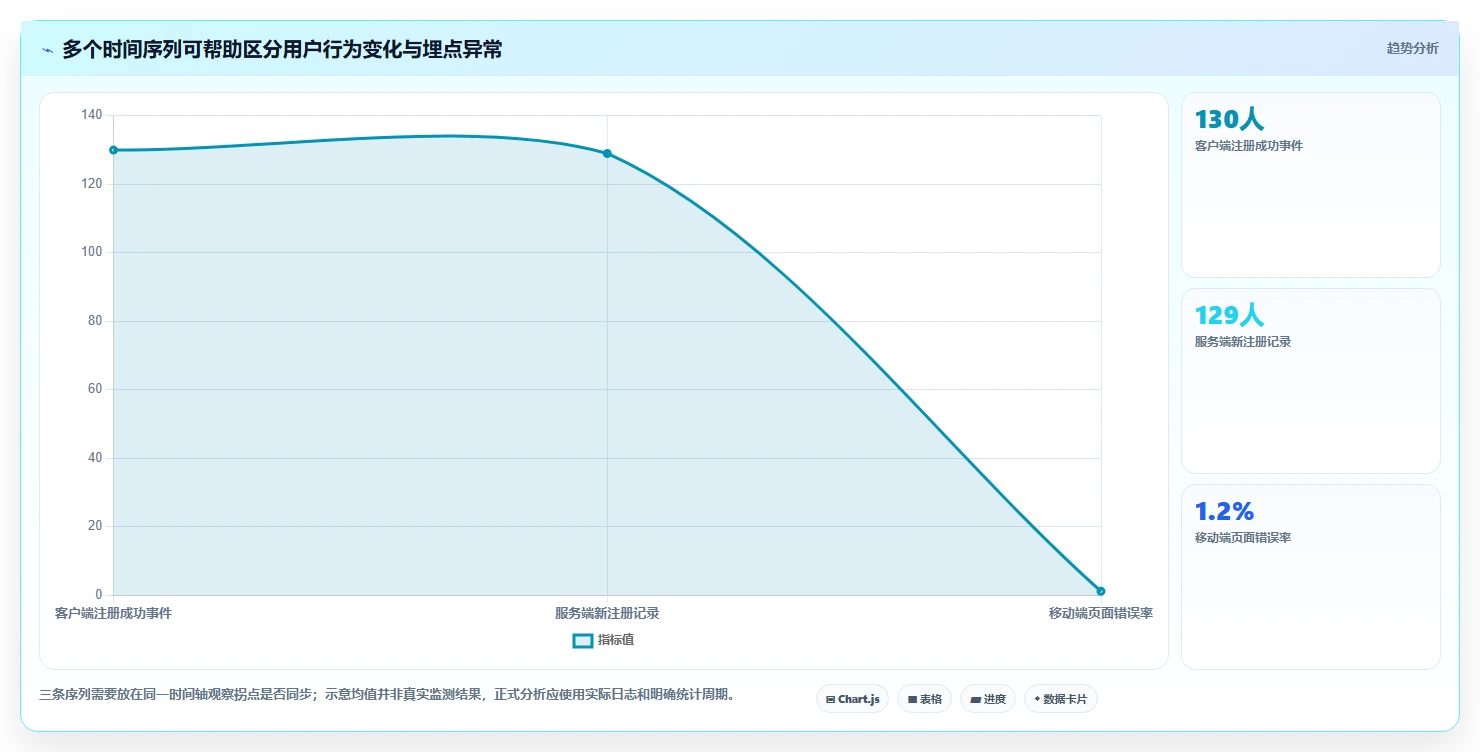Click the y-axis value 100
The height and width of the screenshot is (752, 1480).
point(92,252)
